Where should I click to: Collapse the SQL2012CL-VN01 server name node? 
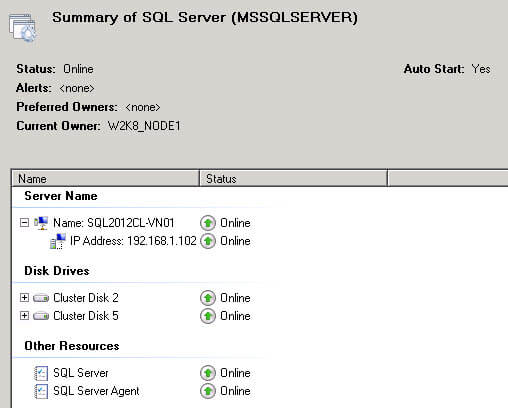click(24, 222)
